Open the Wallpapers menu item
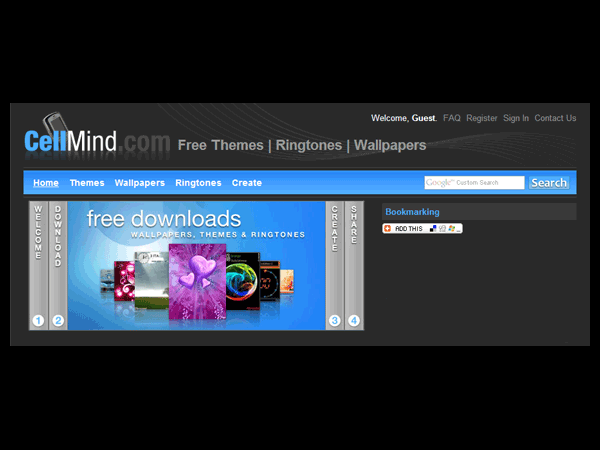 point(140,183)
